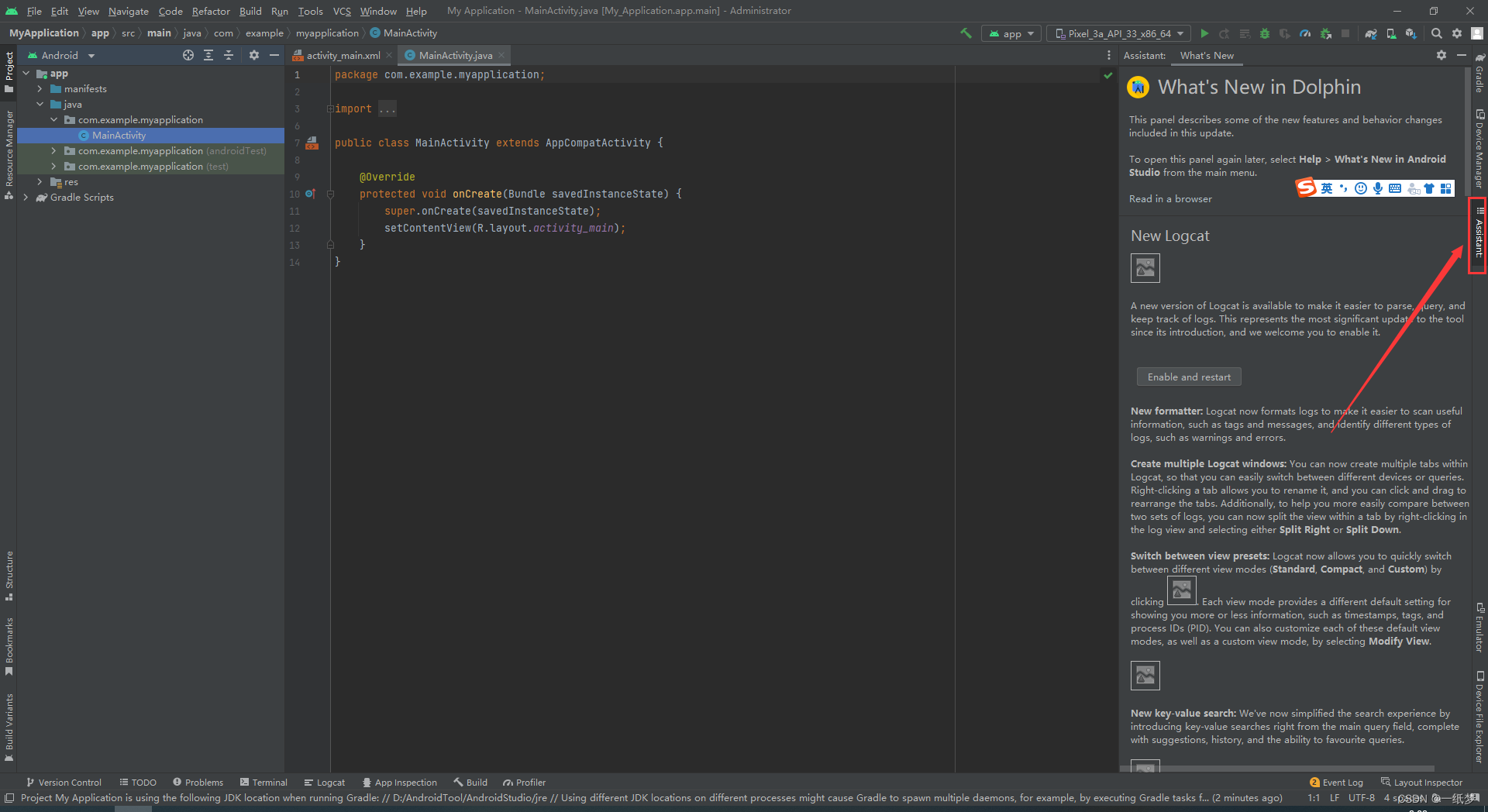Click Expand All in Project panel
The height and width of the screenshot is (812, 1488).
208,55
